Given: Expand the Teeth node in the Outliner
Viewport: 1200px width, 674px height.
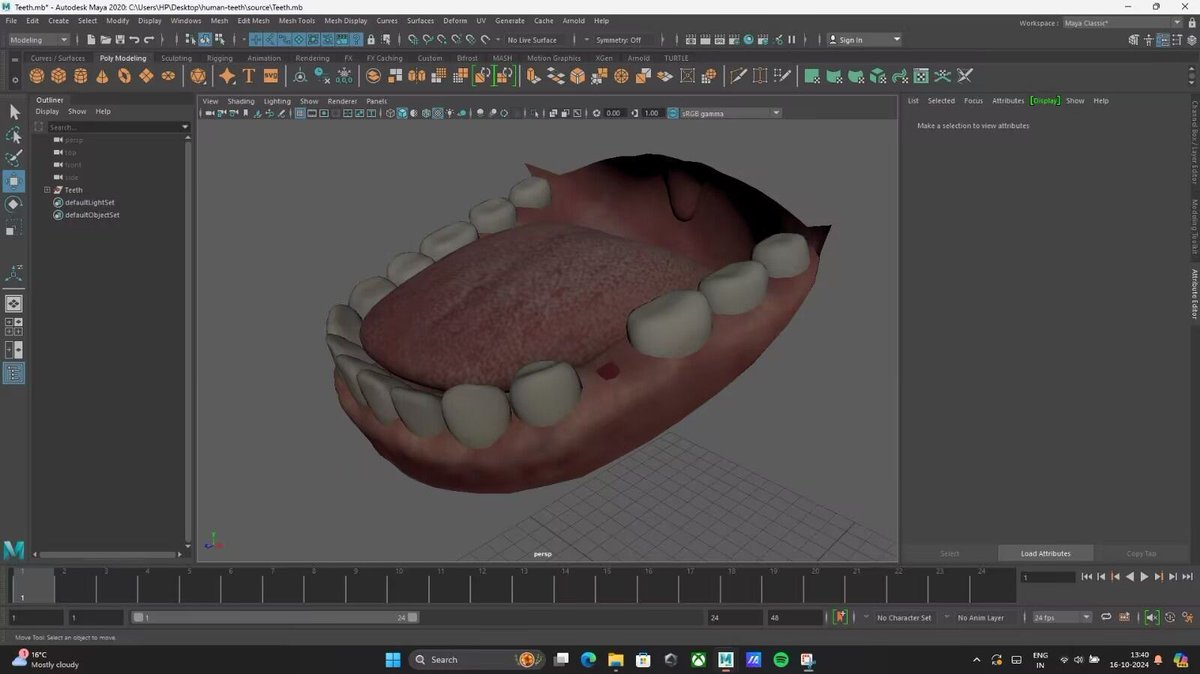Looking at the screenshot, I should tap(48, 189).
